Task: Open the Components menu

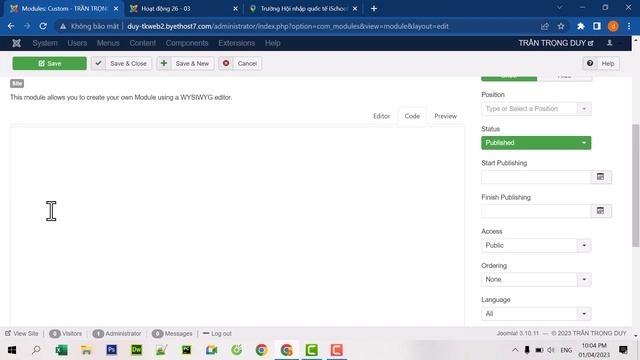Action: pyautogui.click(x=187, y=43)
